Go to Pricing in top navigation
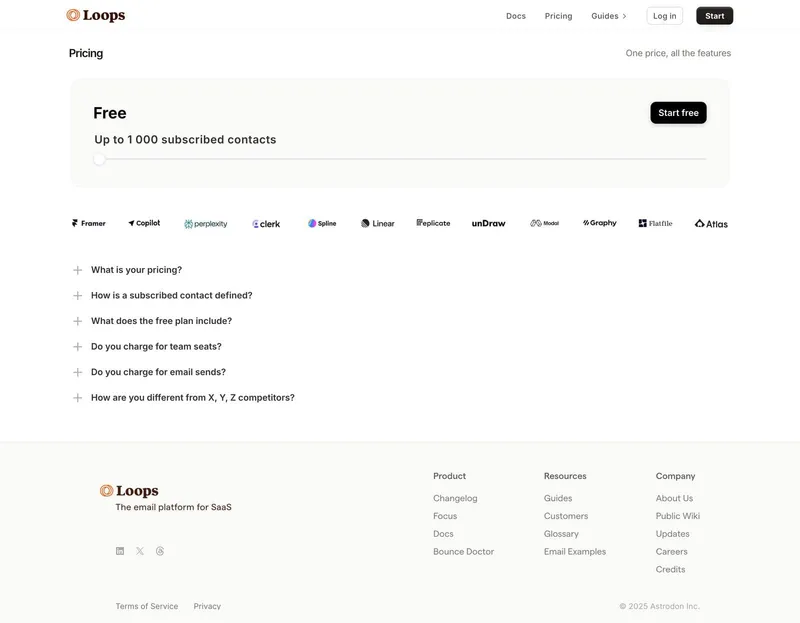Screen dimensions: 800x623 [558, 16]
